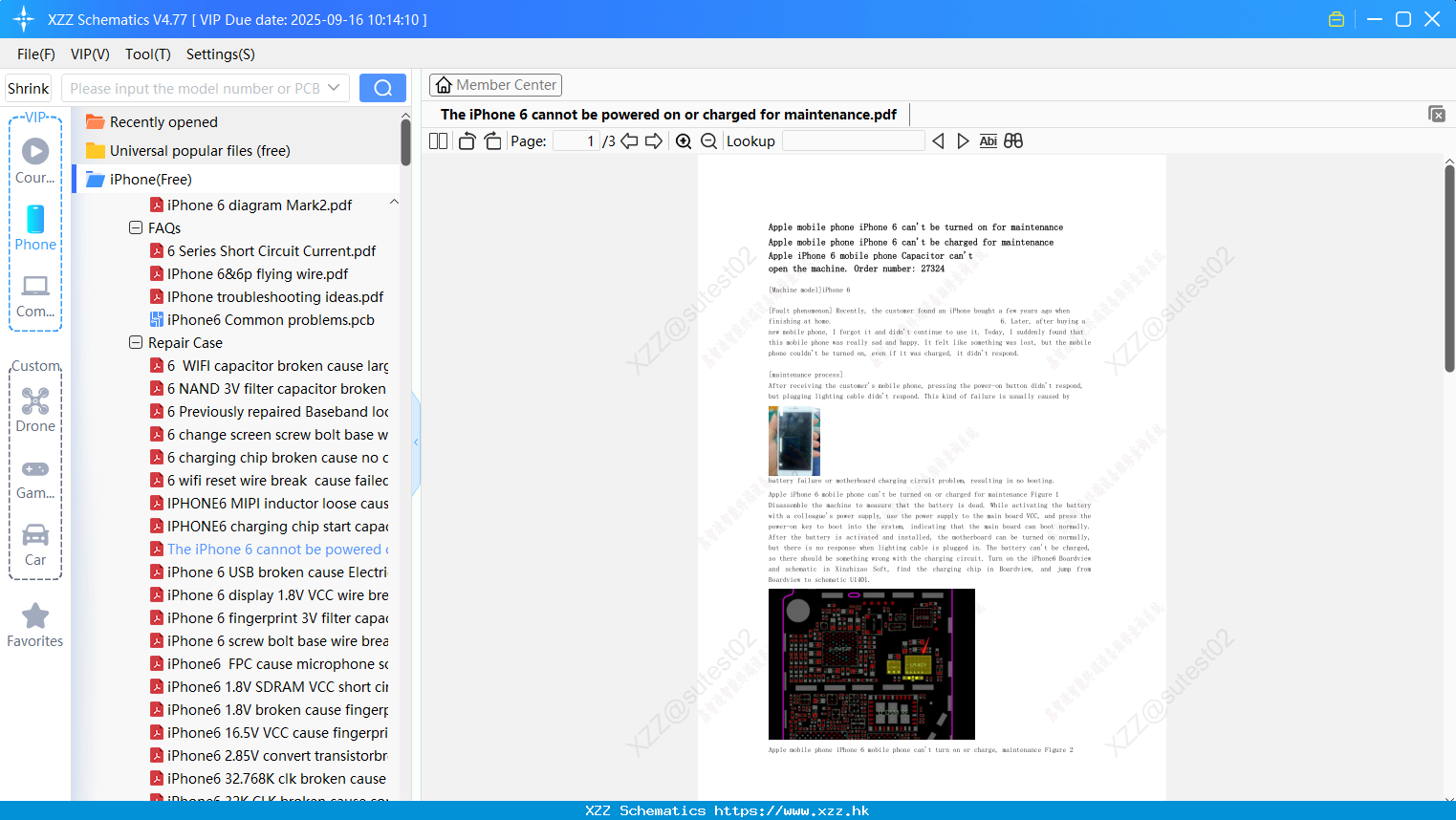Select the open PDF document tab

tap(668, 115)
